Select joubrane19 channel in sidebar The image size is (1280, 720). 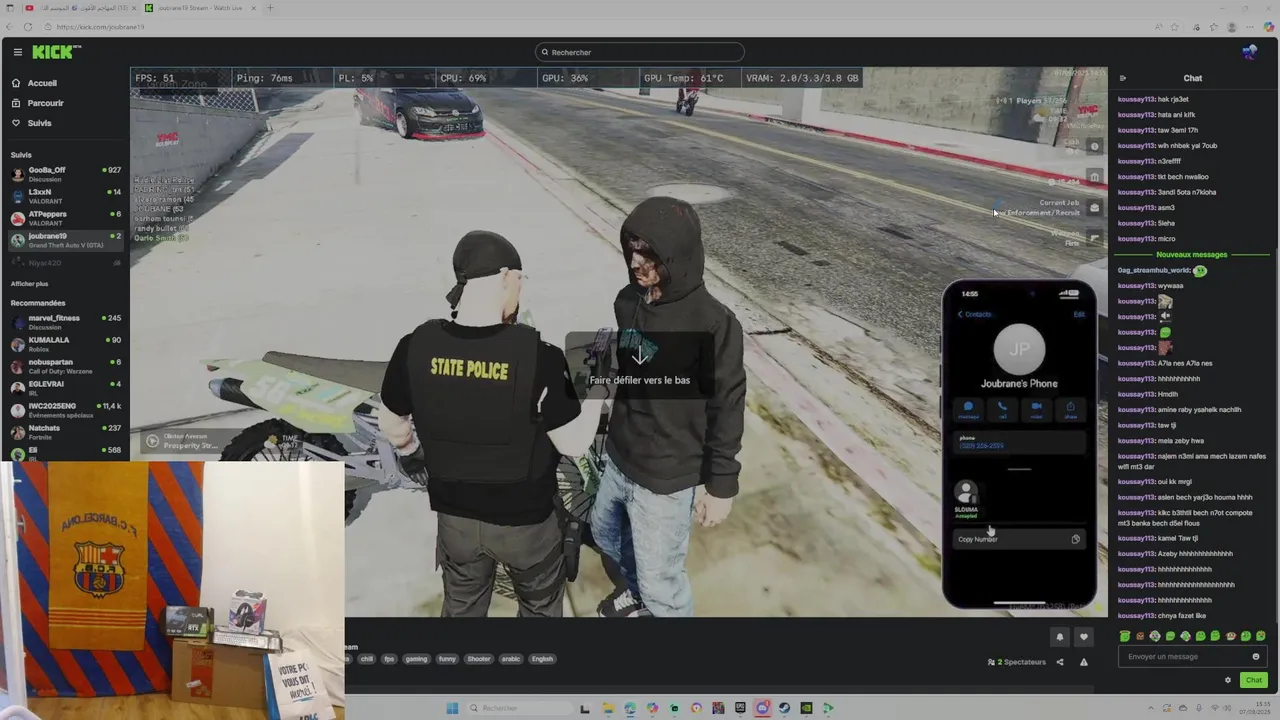click(66, 240)
